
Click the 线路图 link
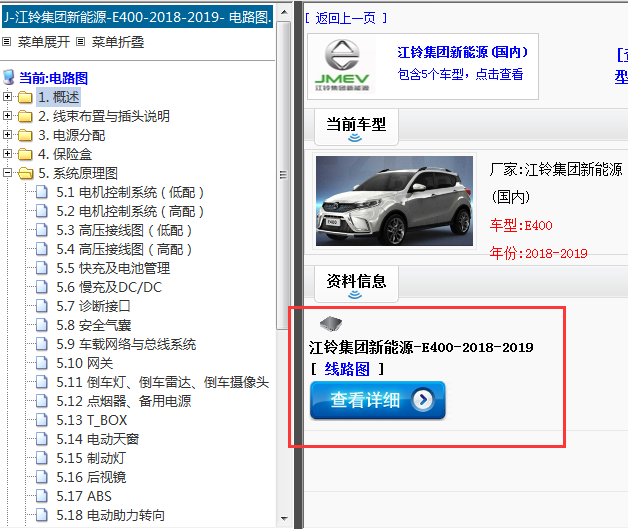tap(347, 369)
